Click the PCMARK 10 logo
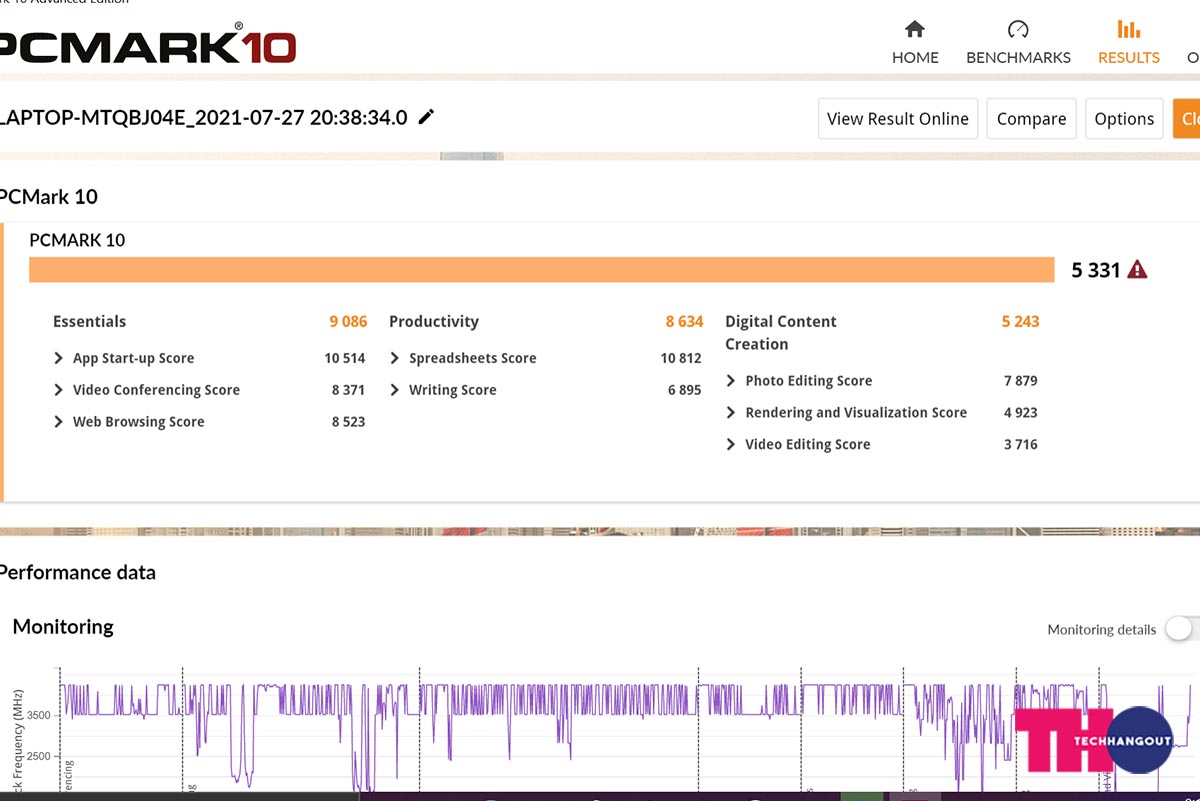 point(147,46)
